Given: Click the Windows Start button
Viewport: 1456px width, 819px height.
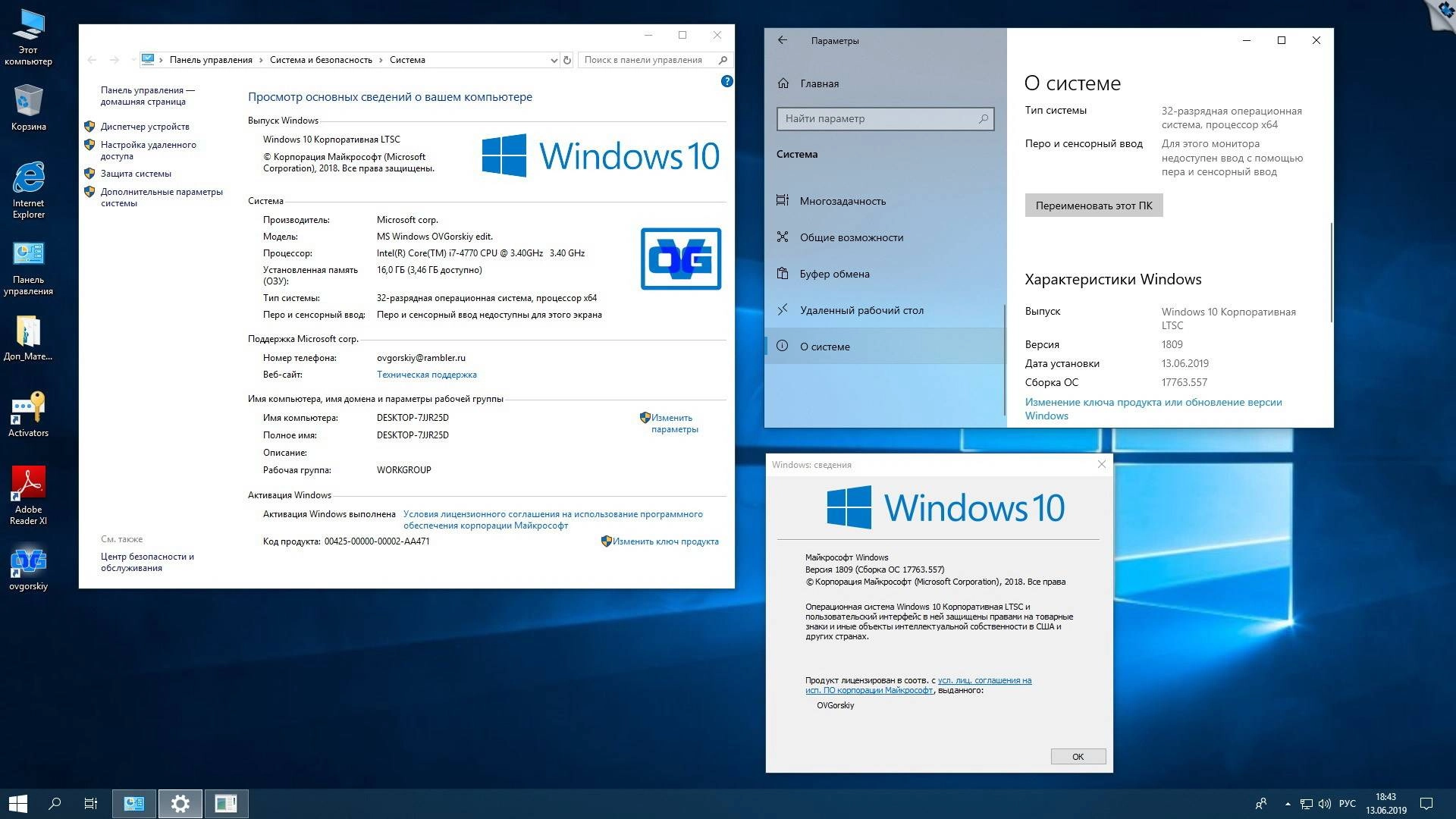Looking at the screenshot, I should coord(18,804).
